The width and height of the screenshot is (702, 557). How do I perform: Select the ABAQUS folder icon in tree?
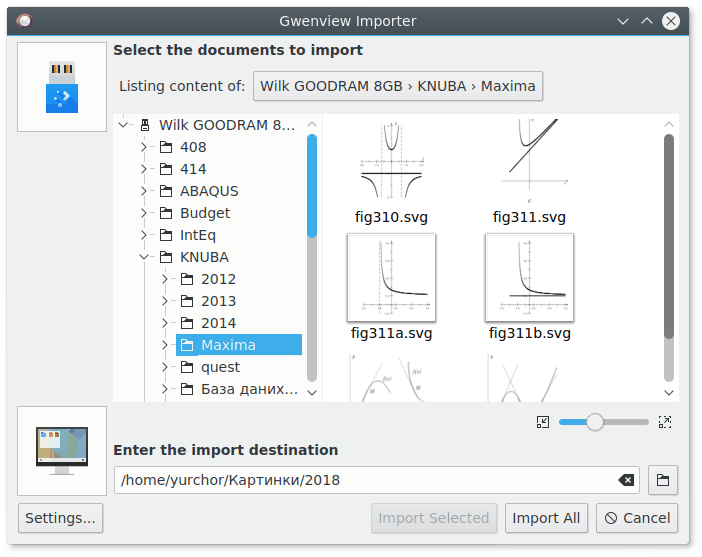(166, 191)
